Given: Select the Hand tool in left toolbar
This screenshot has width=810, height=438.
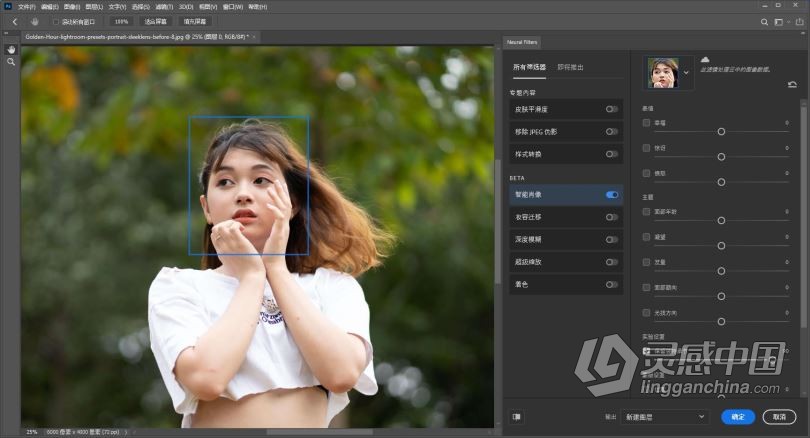Looking at the screenshot, I should (11, 50).
